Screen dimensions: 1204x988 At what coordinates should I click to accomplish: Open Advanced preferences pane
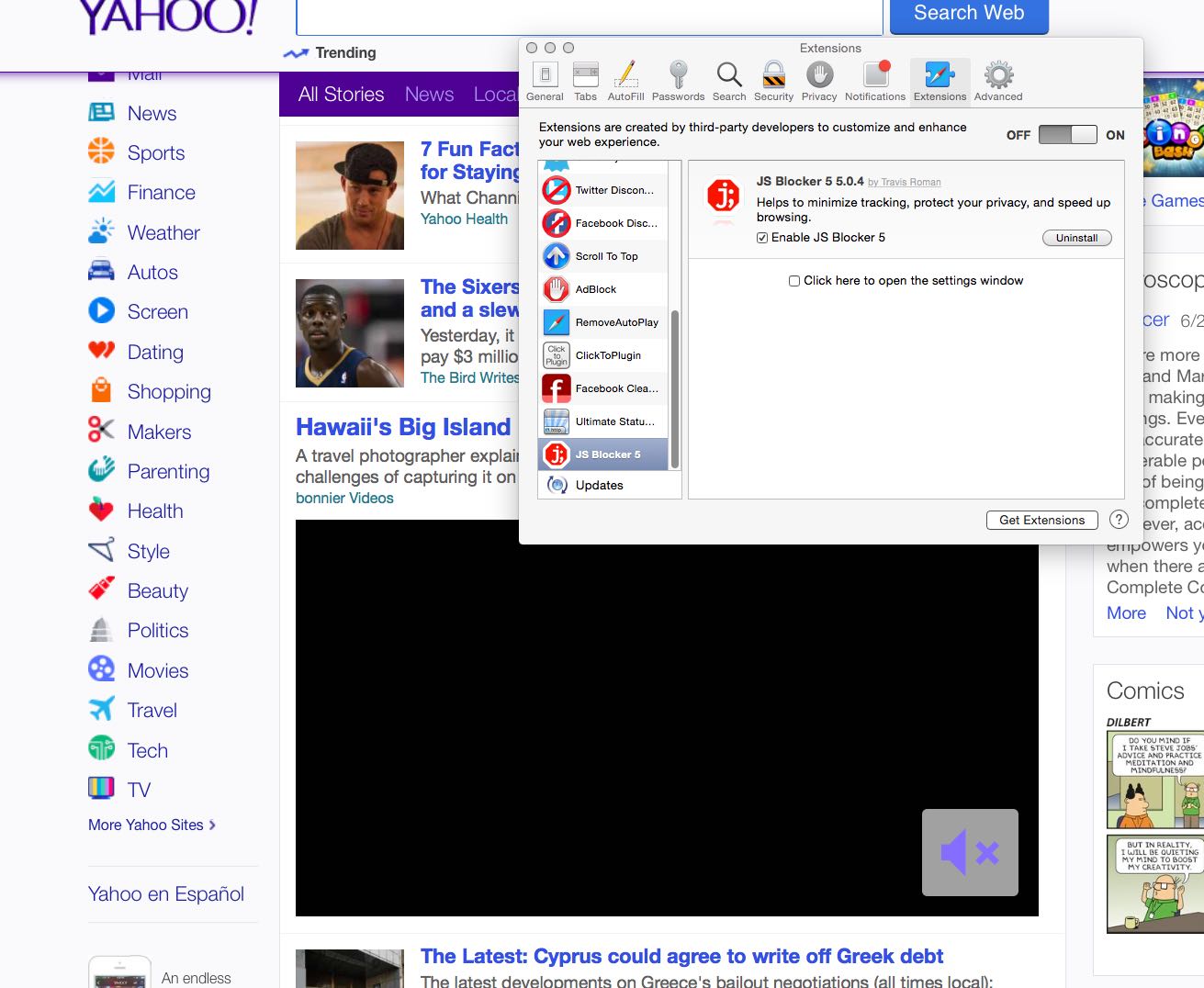coord(998,81)
